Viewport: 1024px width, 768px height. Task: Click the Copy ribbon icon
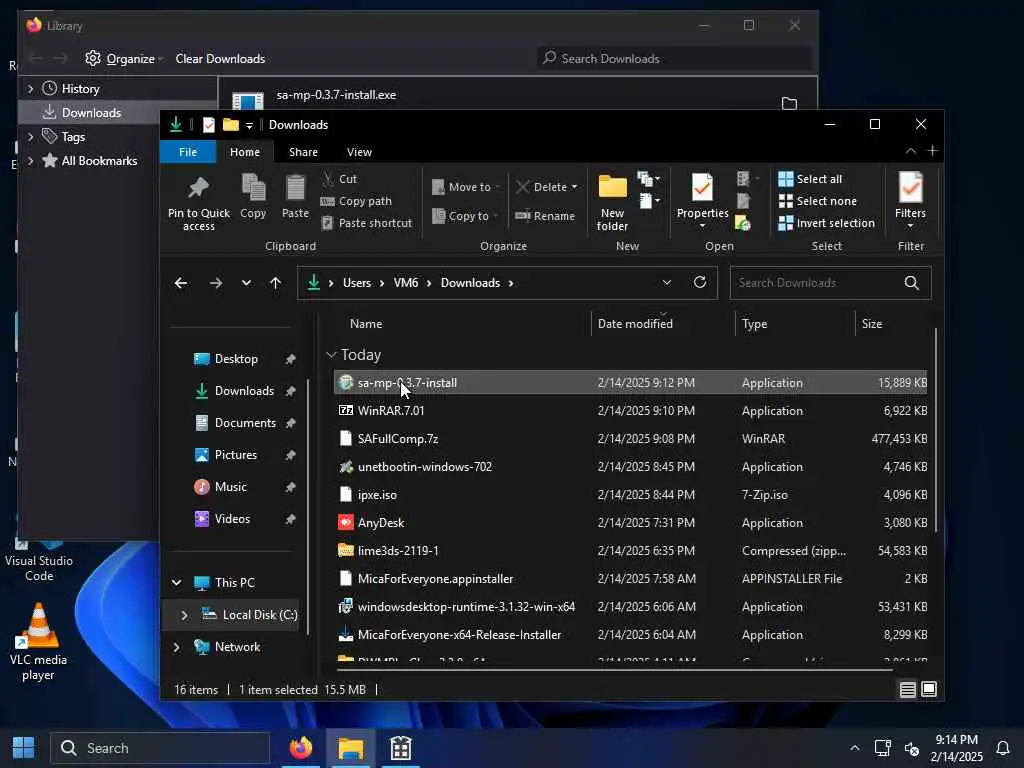[x=253, y=187]
